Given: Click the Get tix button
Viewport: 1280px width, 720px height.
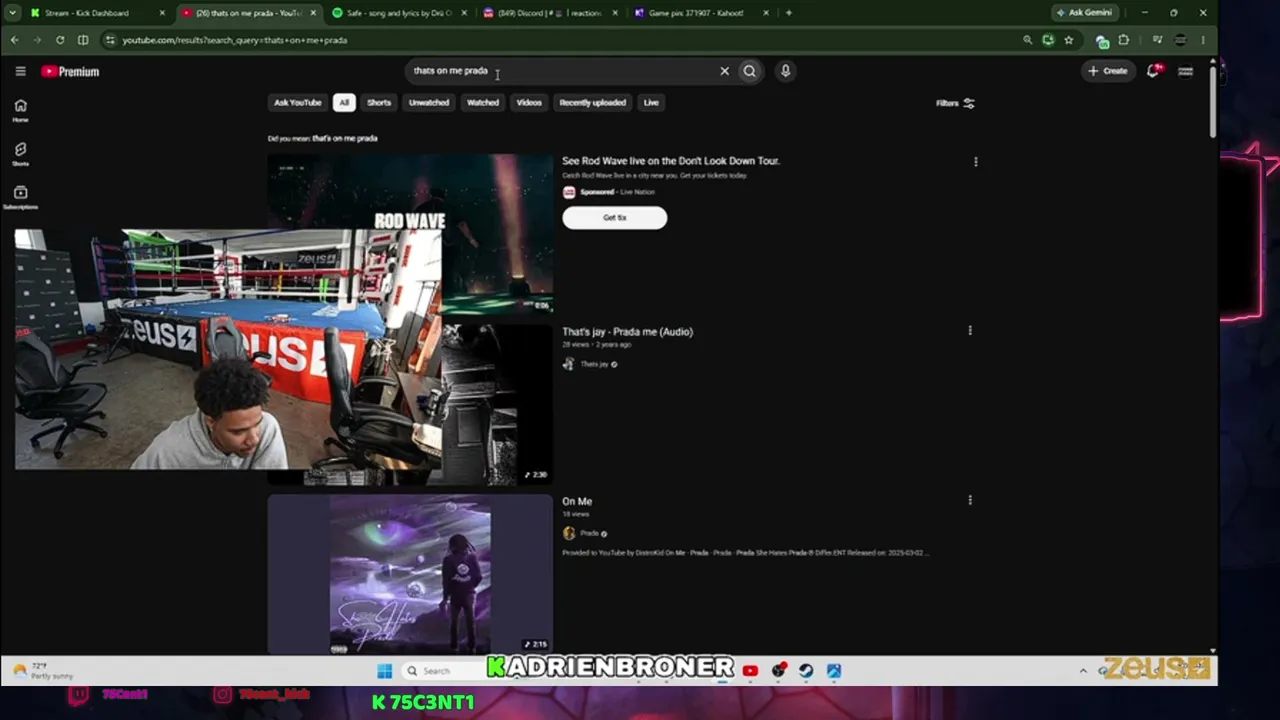Looking at the screenshot, I should [615, 218].
